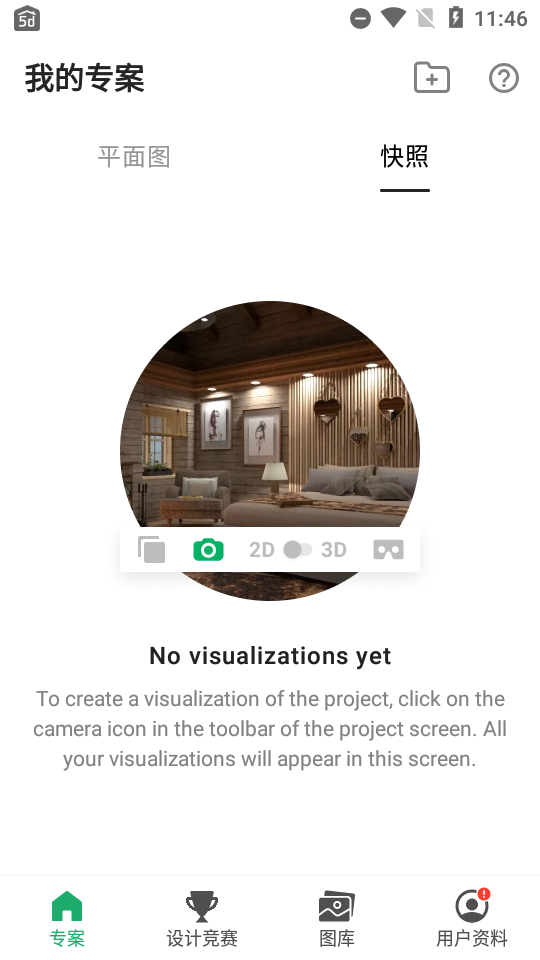
Task: Open 用户资料 profile icon
Action: 472,906
